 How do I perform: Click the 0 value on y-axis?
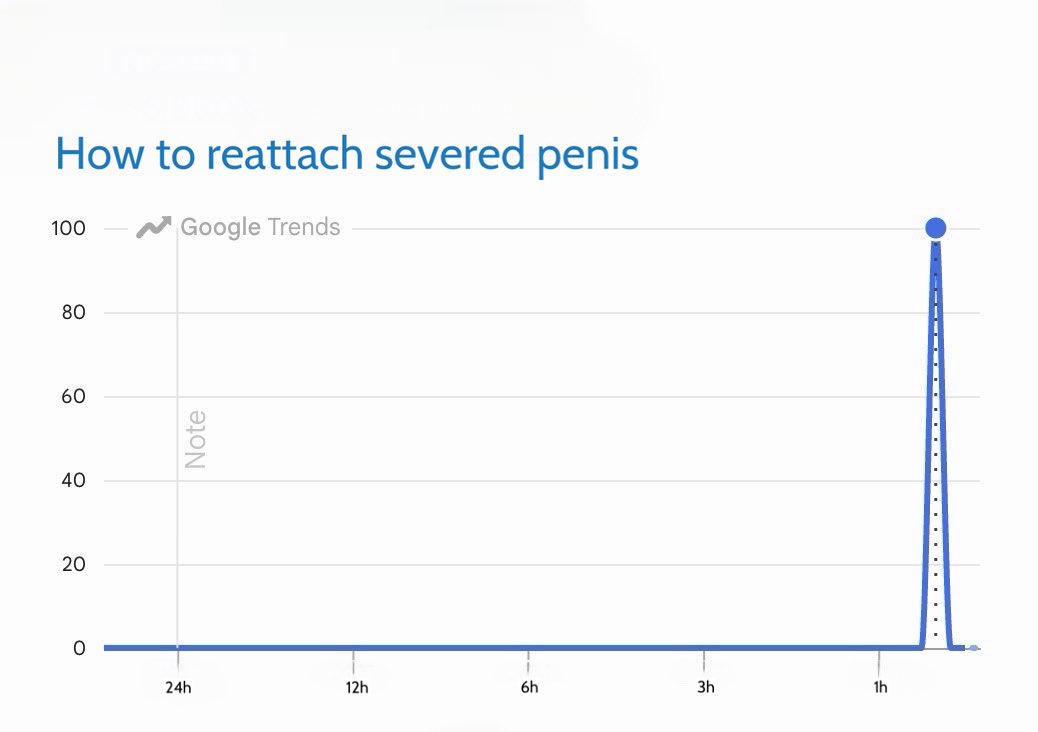[79, 649]
